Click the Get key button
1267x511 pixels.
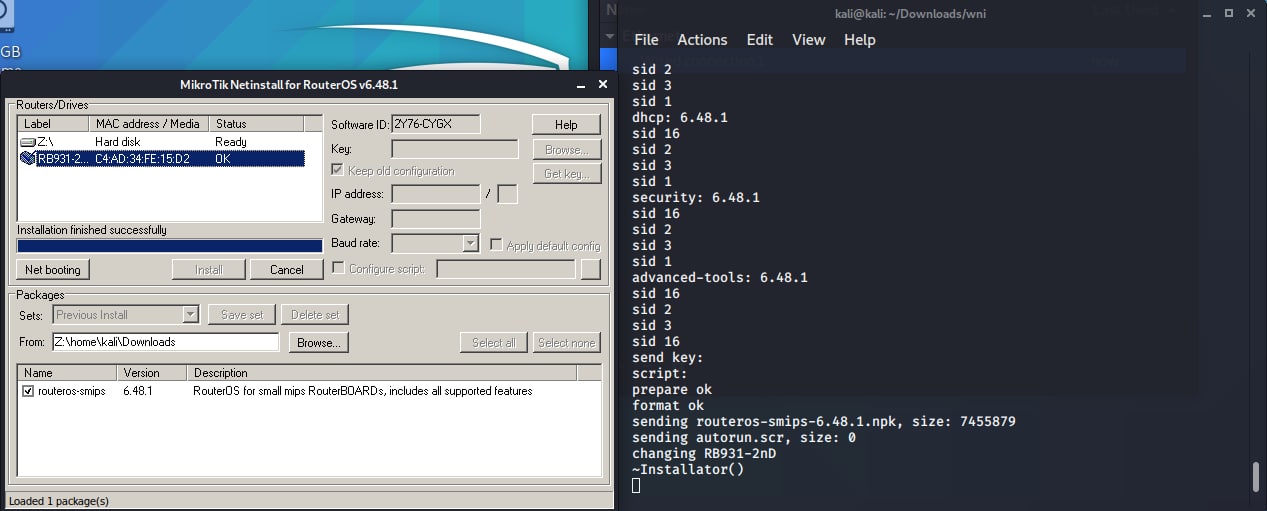566,173
